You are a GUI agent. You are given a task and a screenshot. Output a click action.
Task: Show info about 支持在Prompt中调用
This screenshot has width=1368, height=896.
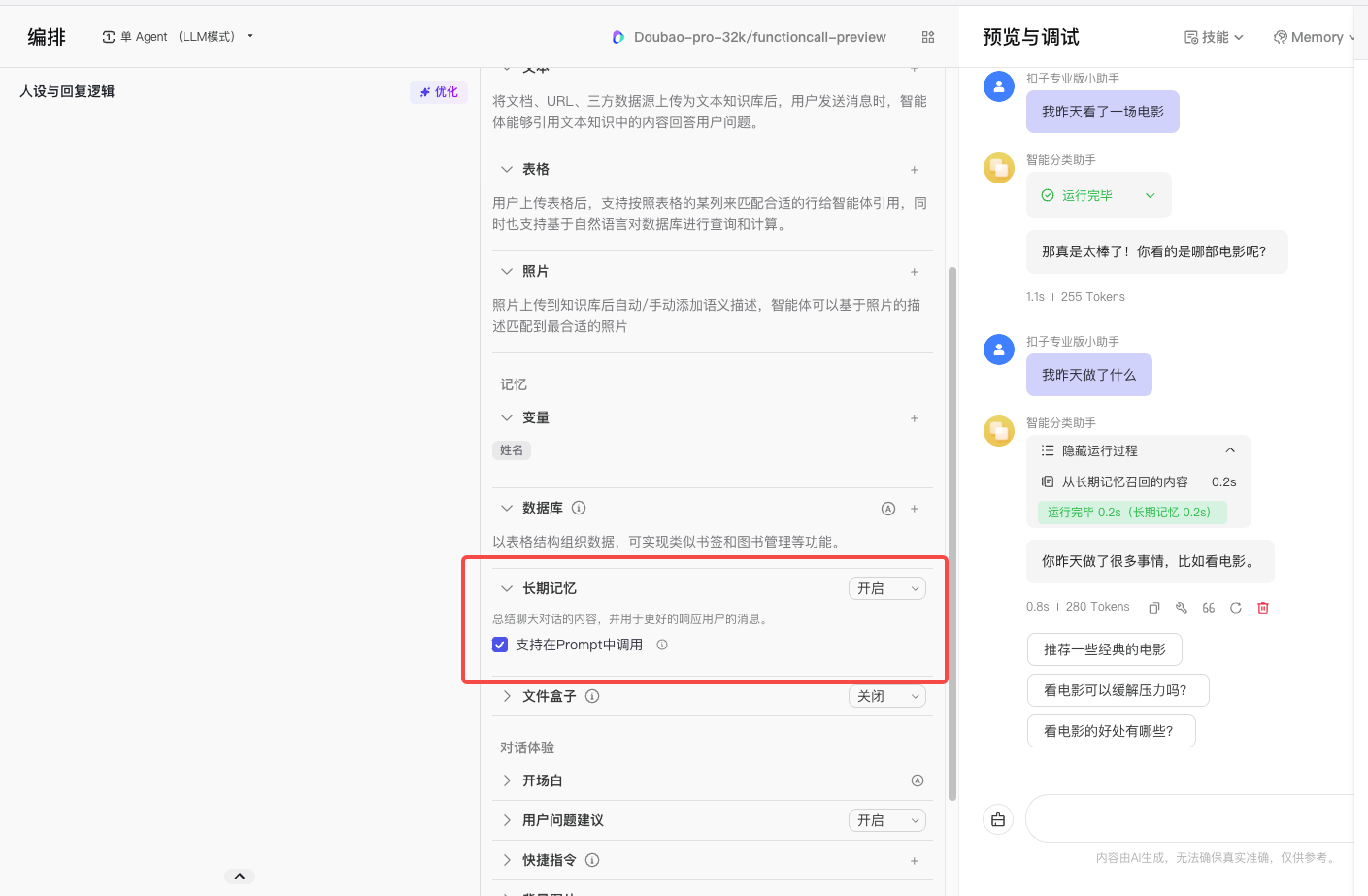662,645
